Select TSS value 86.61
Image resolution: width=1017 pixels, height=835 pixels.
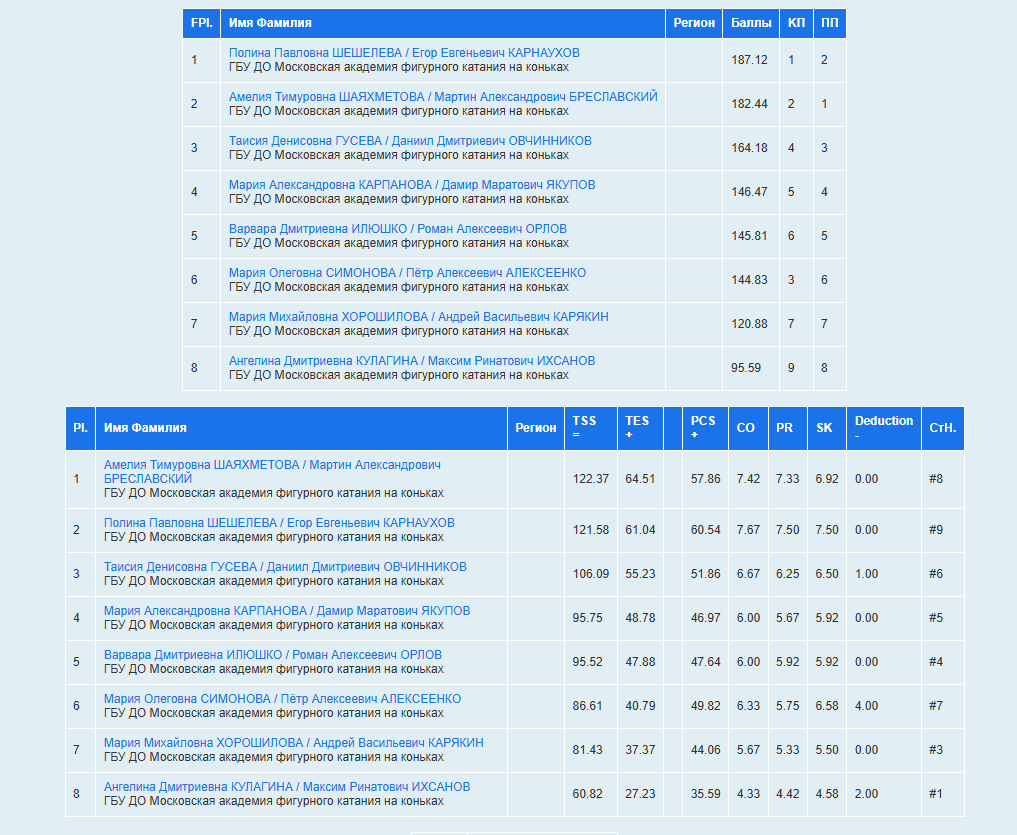point(588,706)
